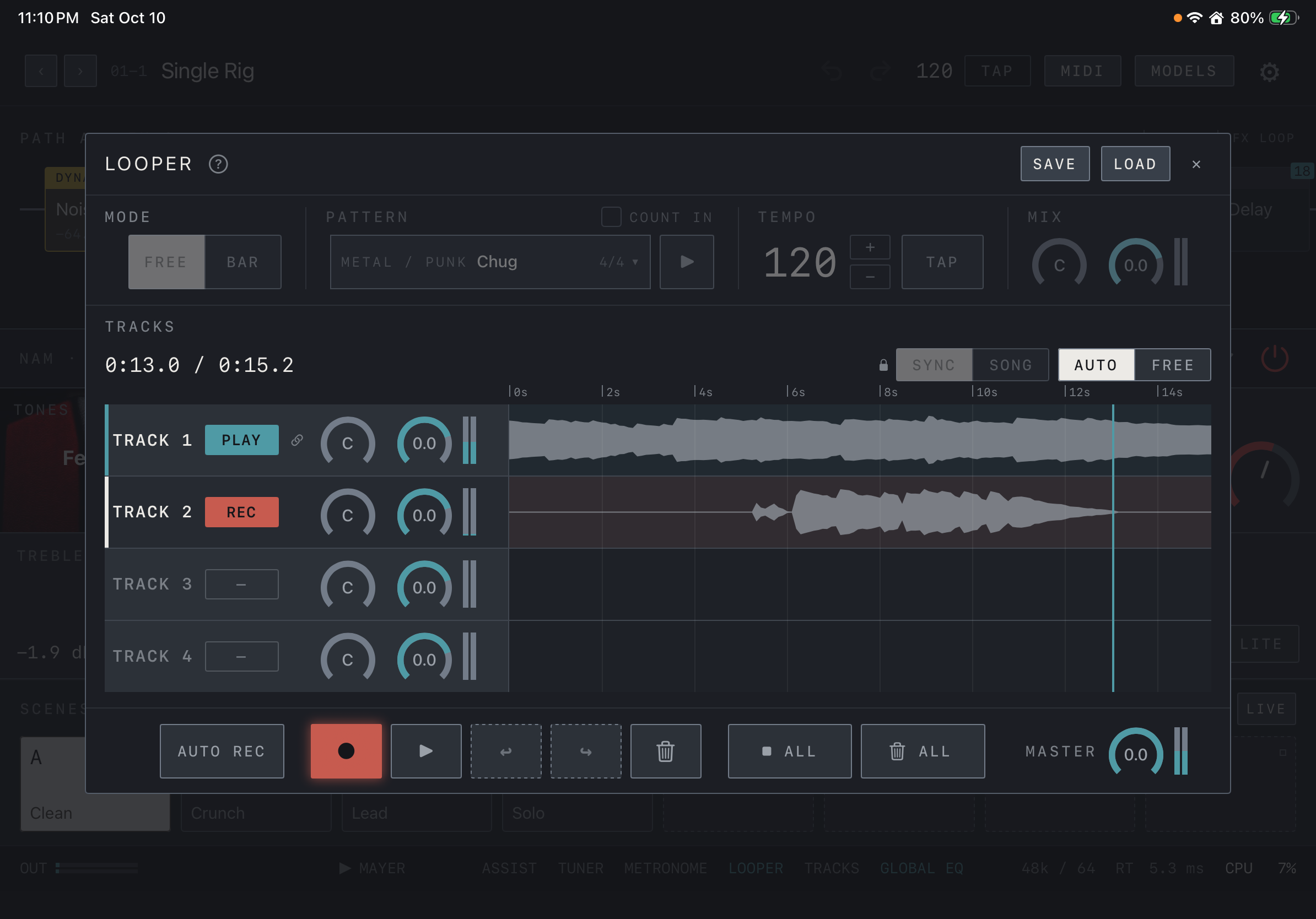Open the settings gear in the top bar
The image size is (1316, 919).
click(1269, 72)
